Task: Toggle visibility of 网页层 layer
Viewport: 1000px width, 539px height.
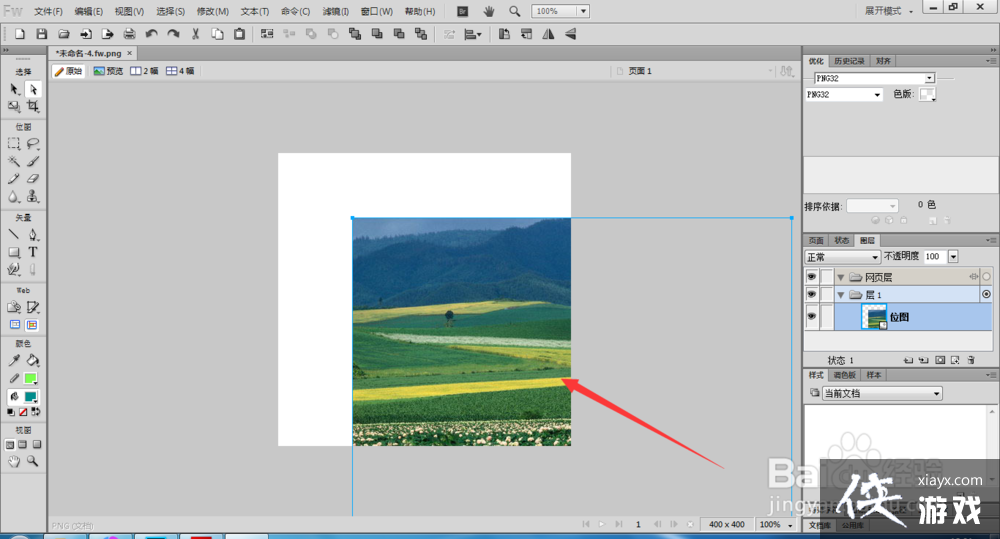Action: click(x=811, y=276)
